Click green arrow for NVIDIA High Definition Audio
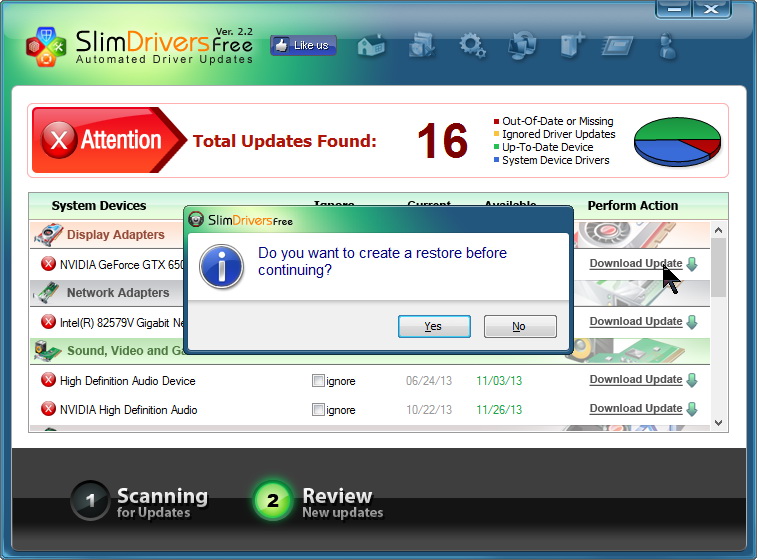This screenshot has width=757, height=560. coord(692,409)
